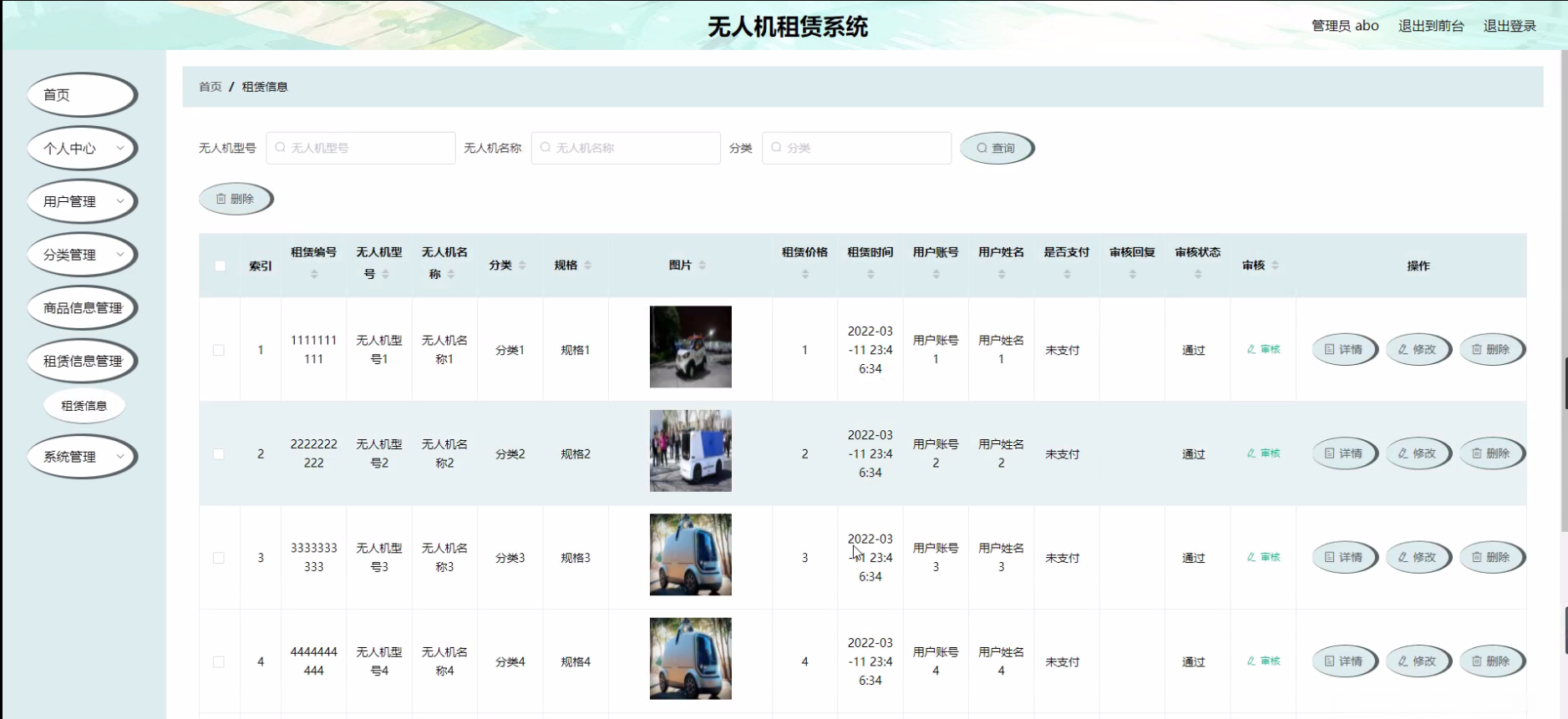Select the header select-all checkbox
Image resolution: width=1568 pixels, height=719 pixels.
pos(220,266)
